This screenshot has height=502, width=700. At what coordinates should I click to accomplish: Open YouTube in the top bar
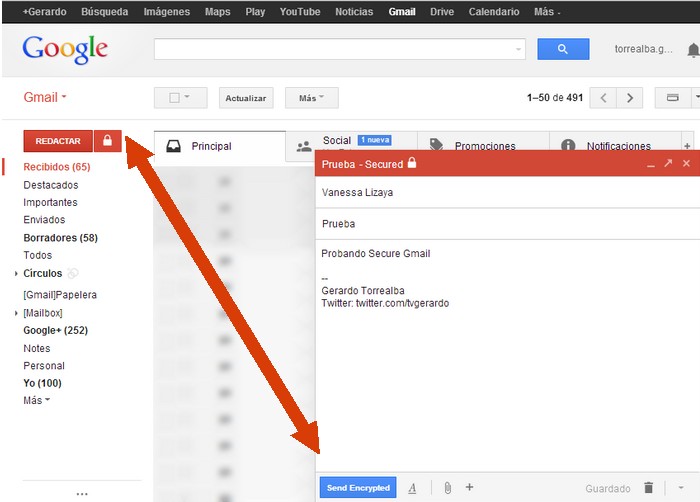(x=300, y=12)
